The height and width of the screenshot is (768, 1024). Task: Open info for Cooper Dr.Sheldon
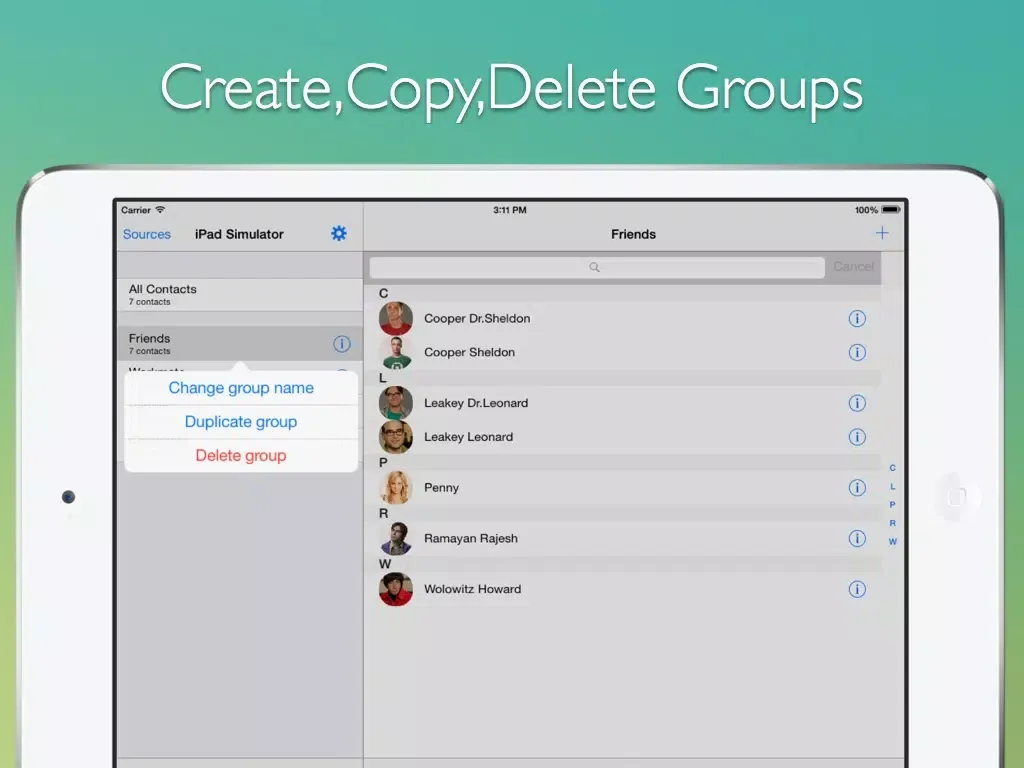[x=857, y=319]
